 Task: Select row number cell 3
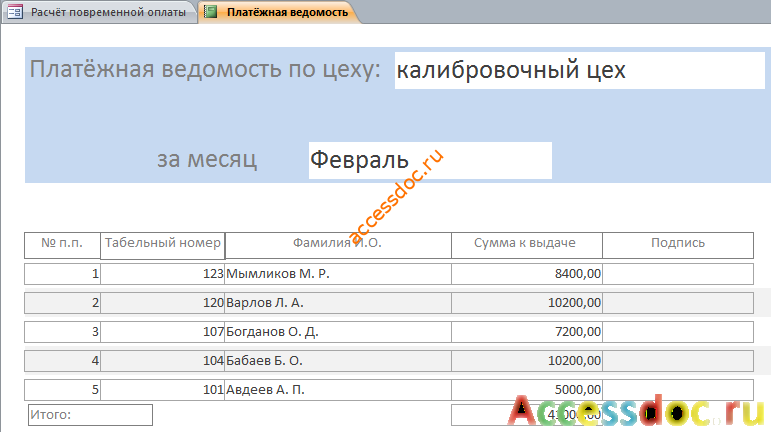(x=62, y=332)
